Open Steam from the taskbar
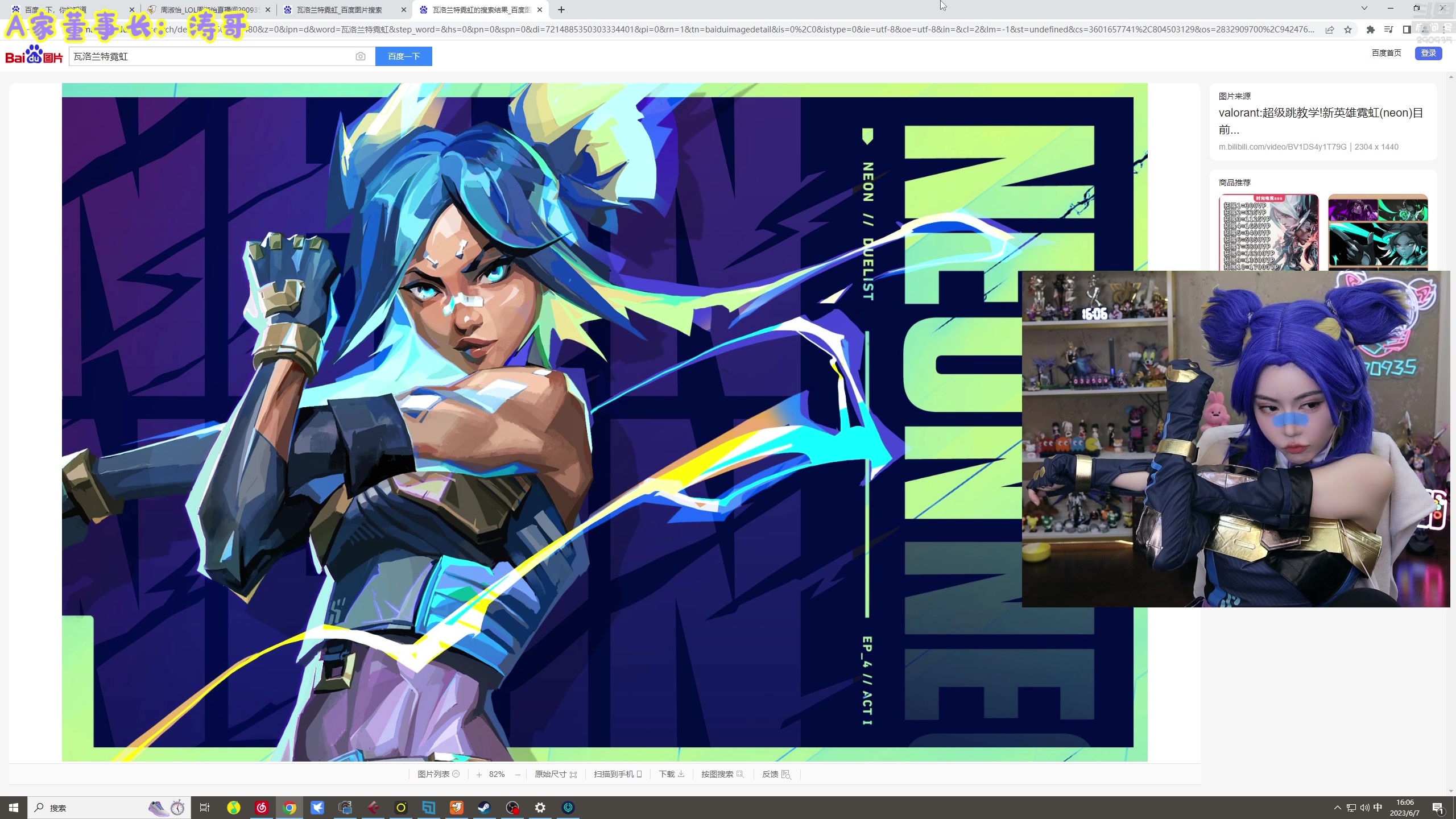This screenshot has width=1456, height=819. point(485,808)
